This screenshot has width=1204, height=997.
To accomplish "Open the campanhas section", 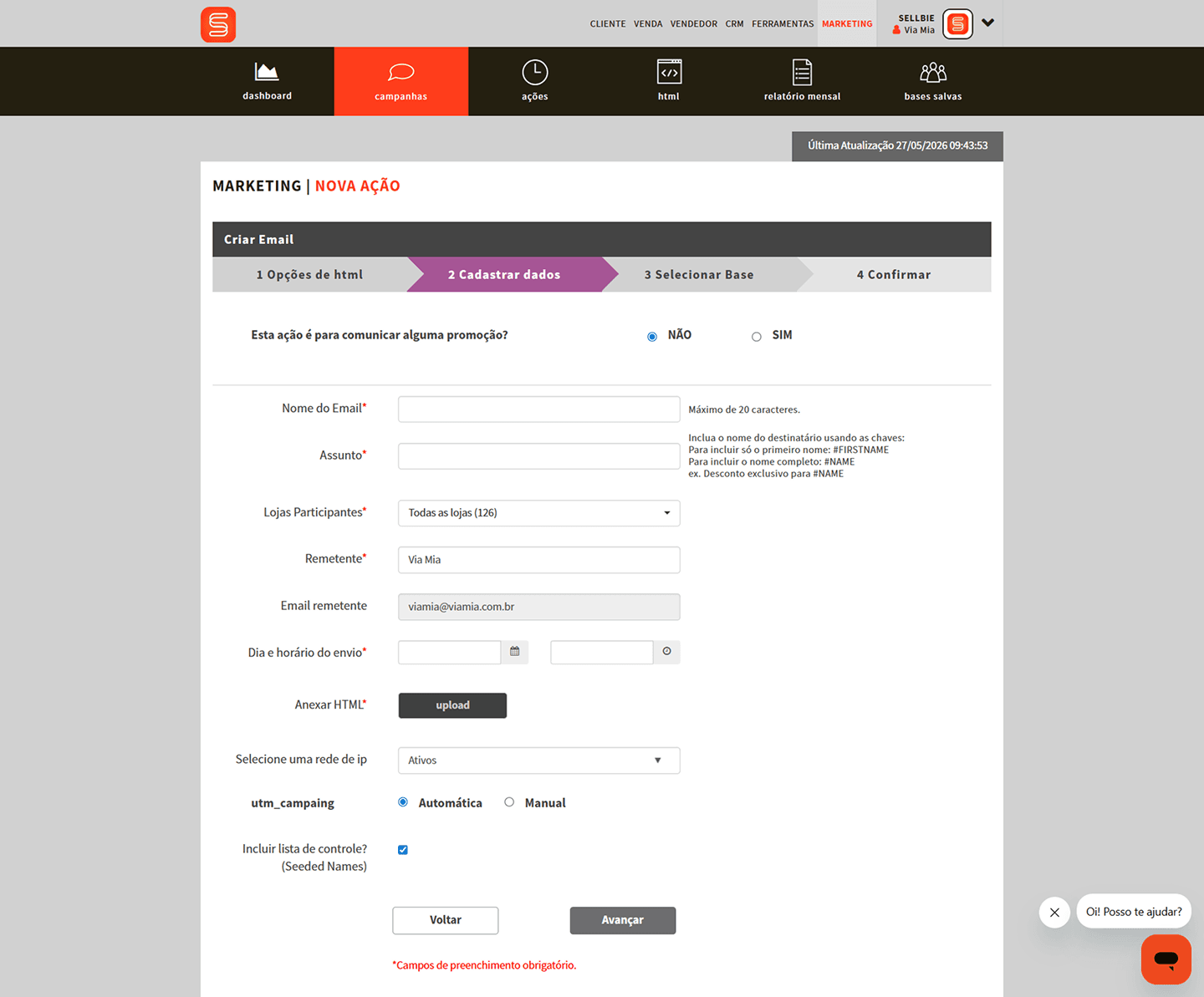I will [401, 81].
